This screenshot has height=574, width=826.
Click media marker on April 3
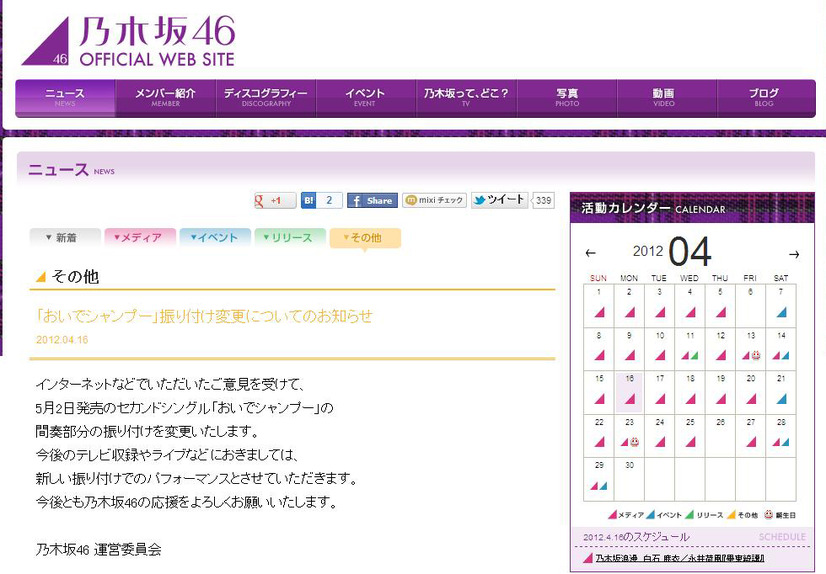coord(661,312)
